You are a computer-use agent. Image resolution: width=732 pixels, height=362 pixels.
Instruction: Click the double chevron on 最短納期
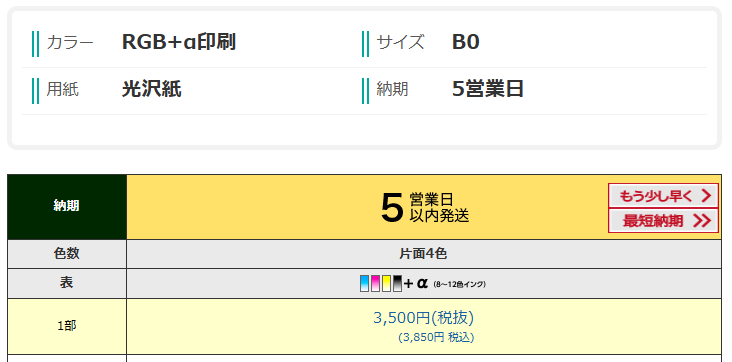tap(702, 220)
